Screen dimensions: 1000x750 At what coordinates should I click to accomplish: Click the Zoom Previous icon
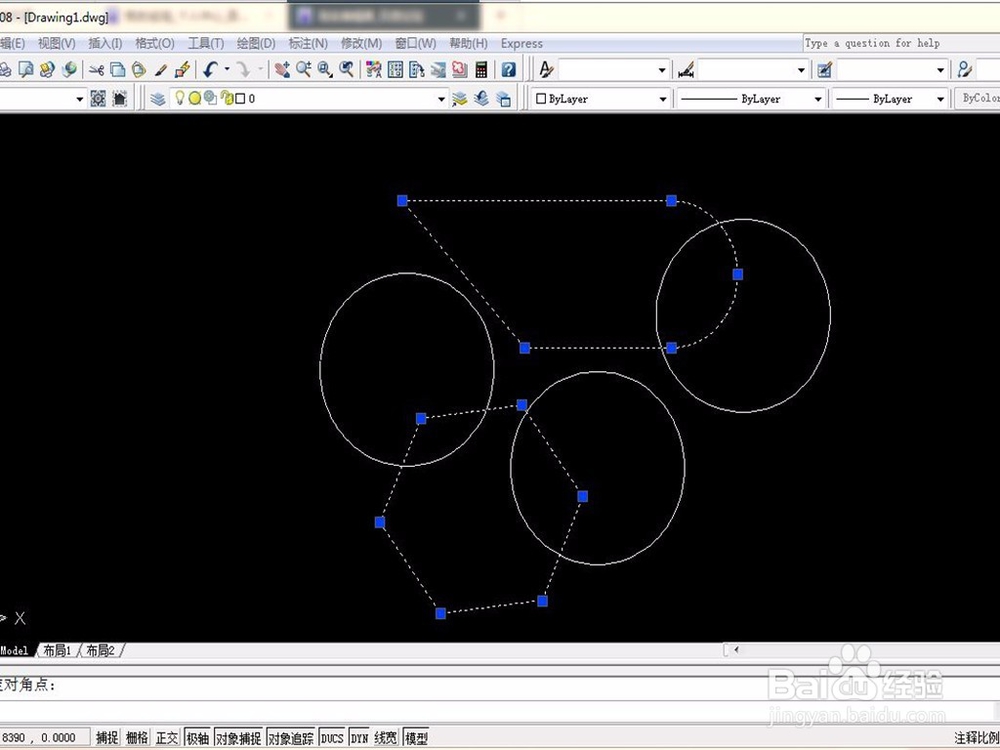click(346, 69)
